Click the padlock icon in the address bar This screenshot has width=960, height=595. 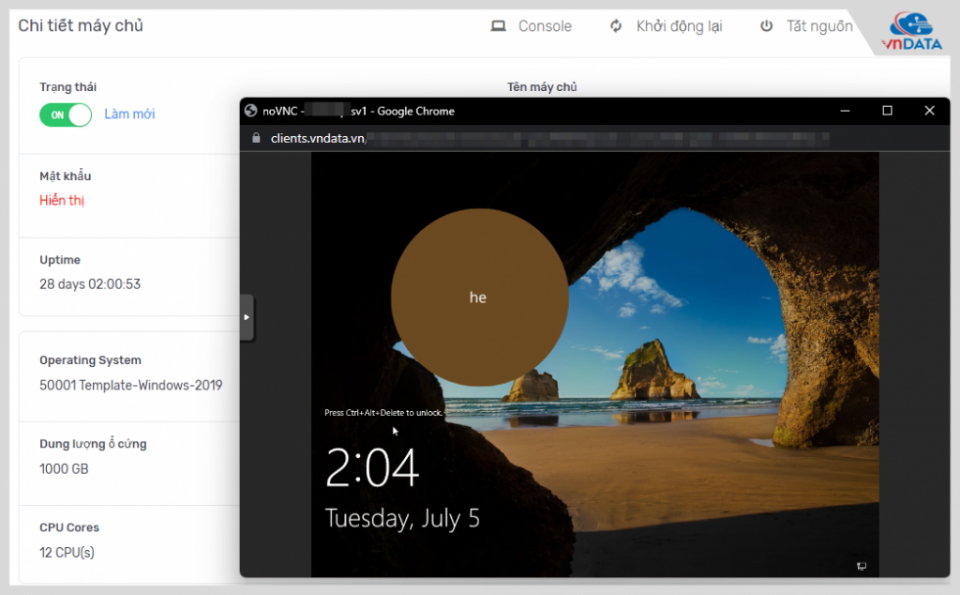(x=256, y=138)
